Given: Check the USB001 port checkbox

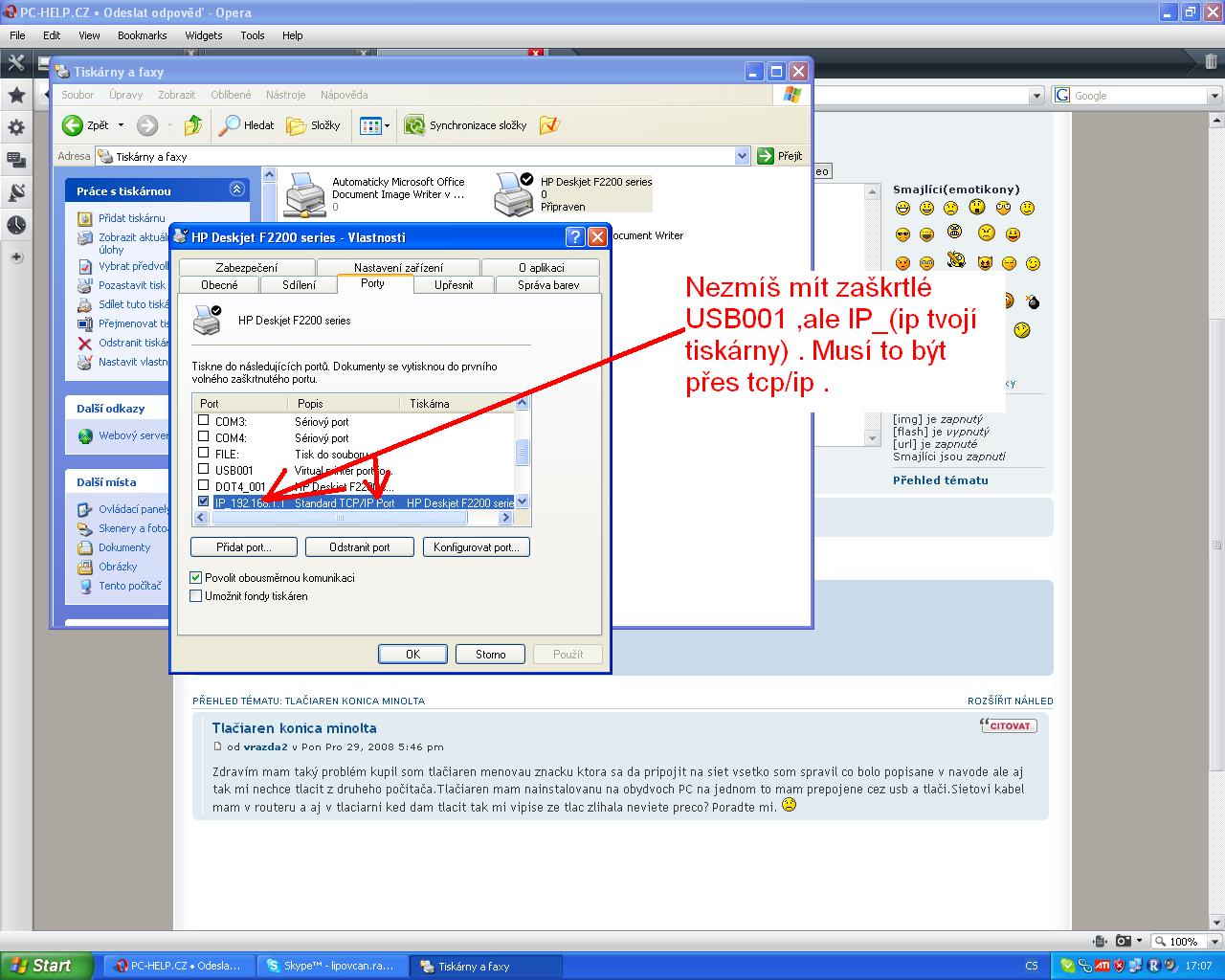Looking at the screenshot, I should [x=203, y=470].
